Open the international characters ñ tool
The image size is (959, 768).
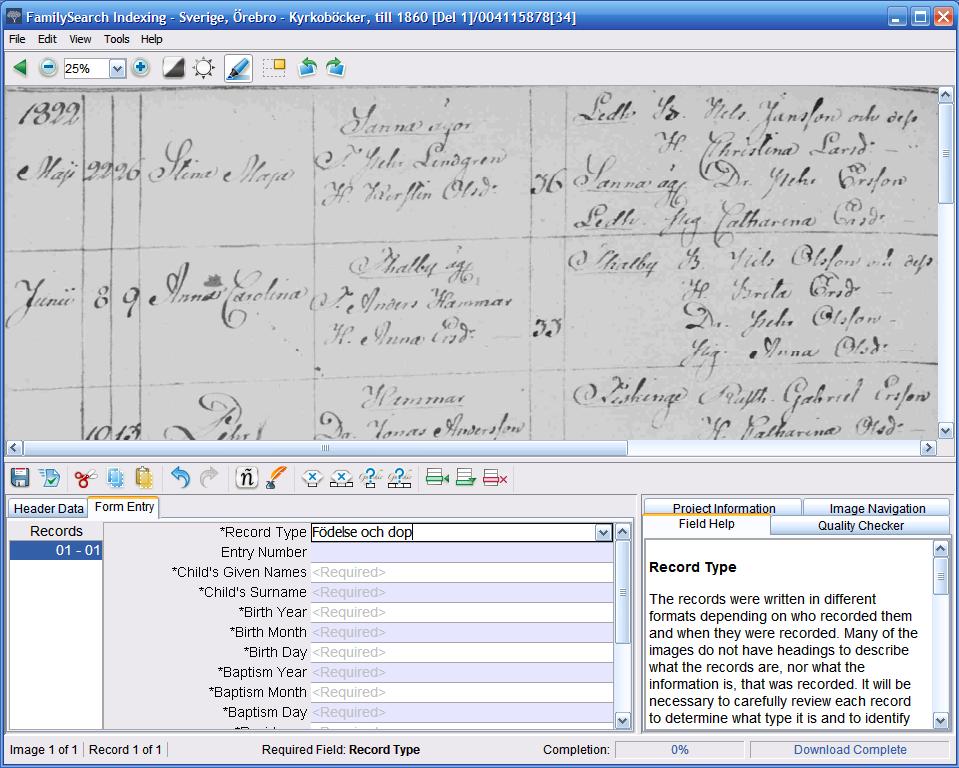point(246,478)
